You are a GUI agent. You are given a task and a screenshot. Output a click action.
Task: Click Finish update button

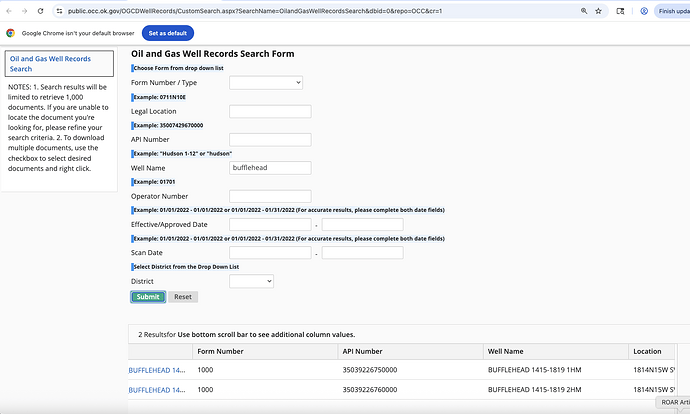tap(672, 11)
